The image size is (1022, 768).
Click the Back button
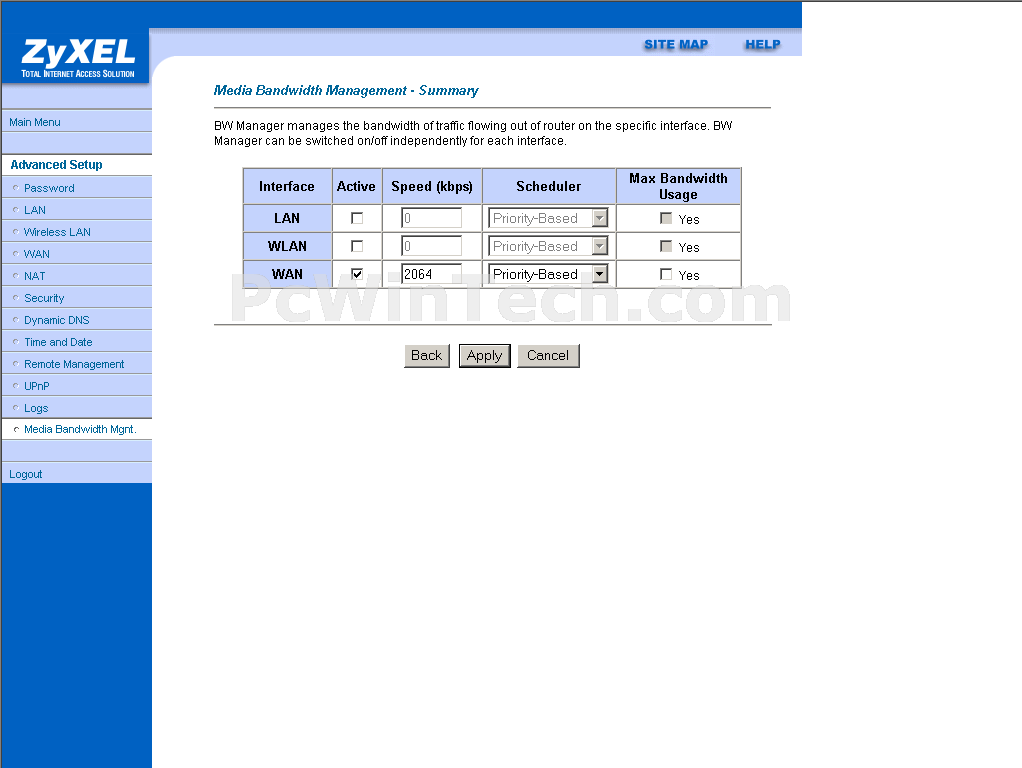[427, 355]
